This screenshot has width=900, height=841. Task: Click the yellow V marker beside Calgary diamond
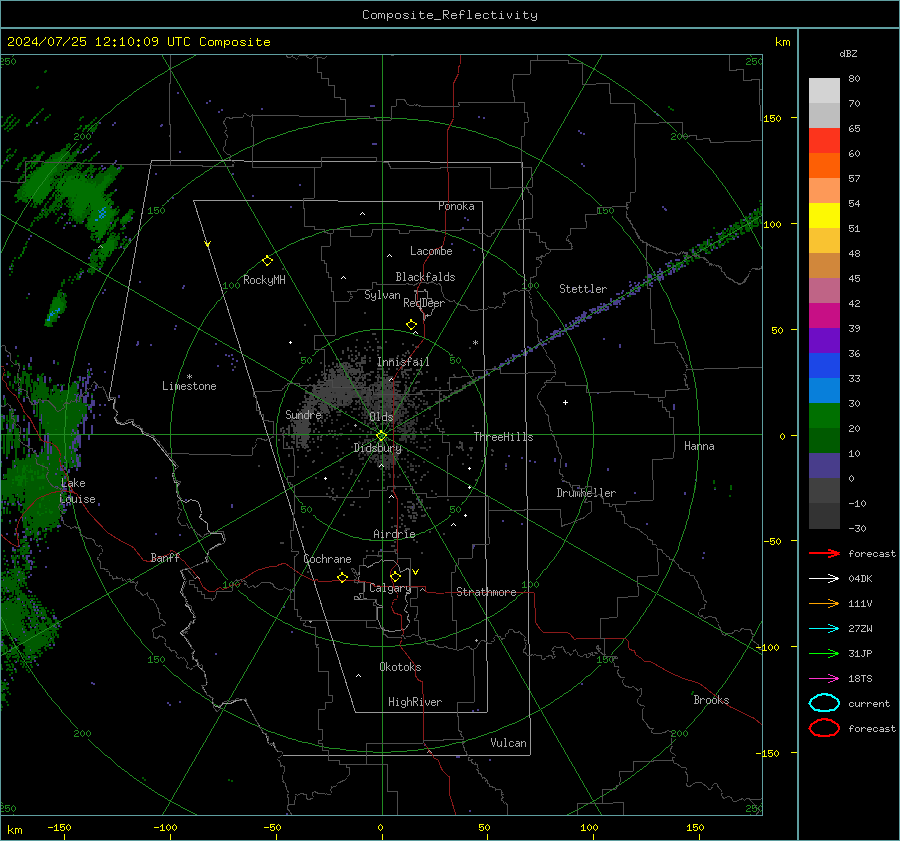[416, 572]
